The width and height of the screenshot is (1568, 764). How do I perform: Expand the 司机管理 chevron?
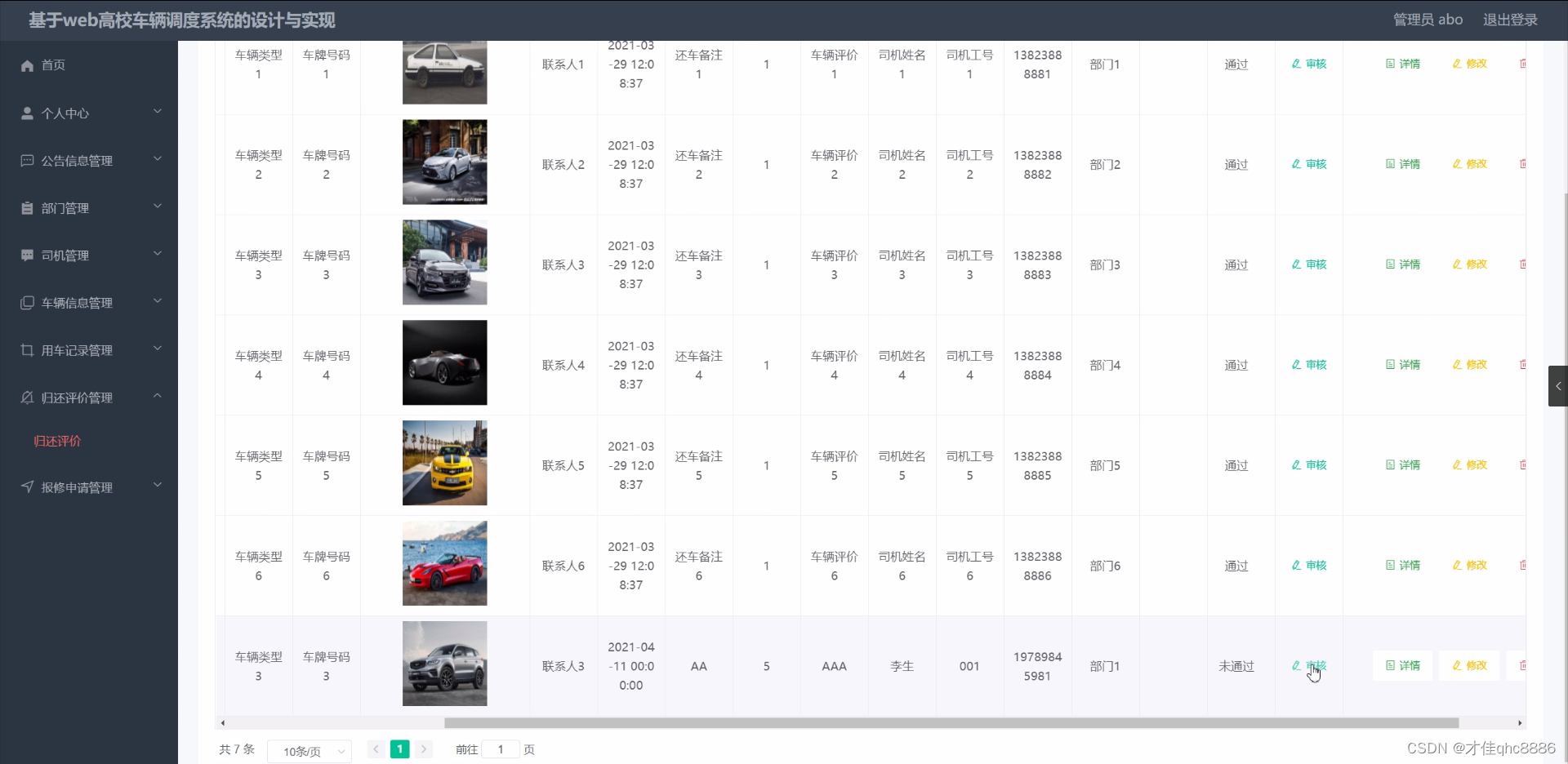click(158, 254)
